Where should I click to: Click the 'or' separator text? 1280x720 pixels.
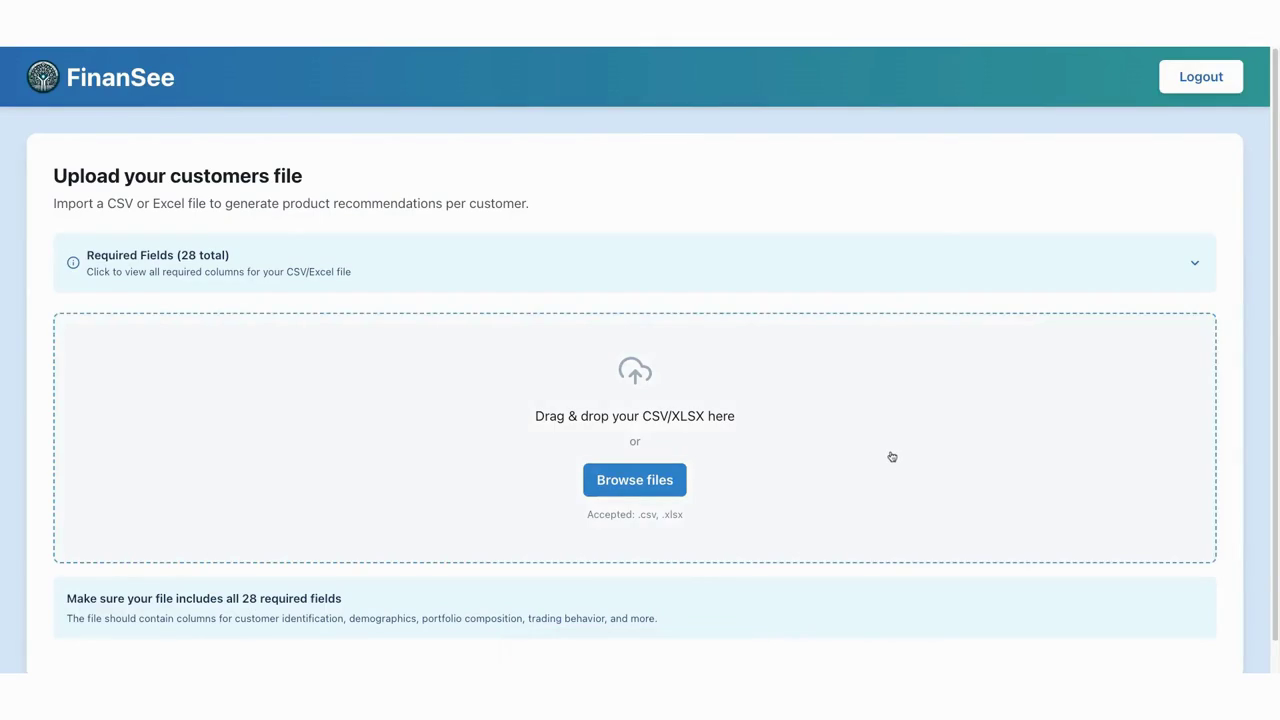pos(635,441)
